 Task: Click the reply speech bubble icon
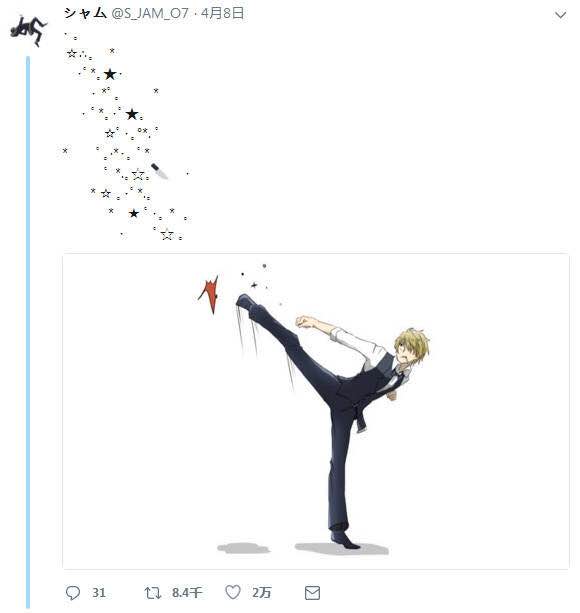[73, 593]
